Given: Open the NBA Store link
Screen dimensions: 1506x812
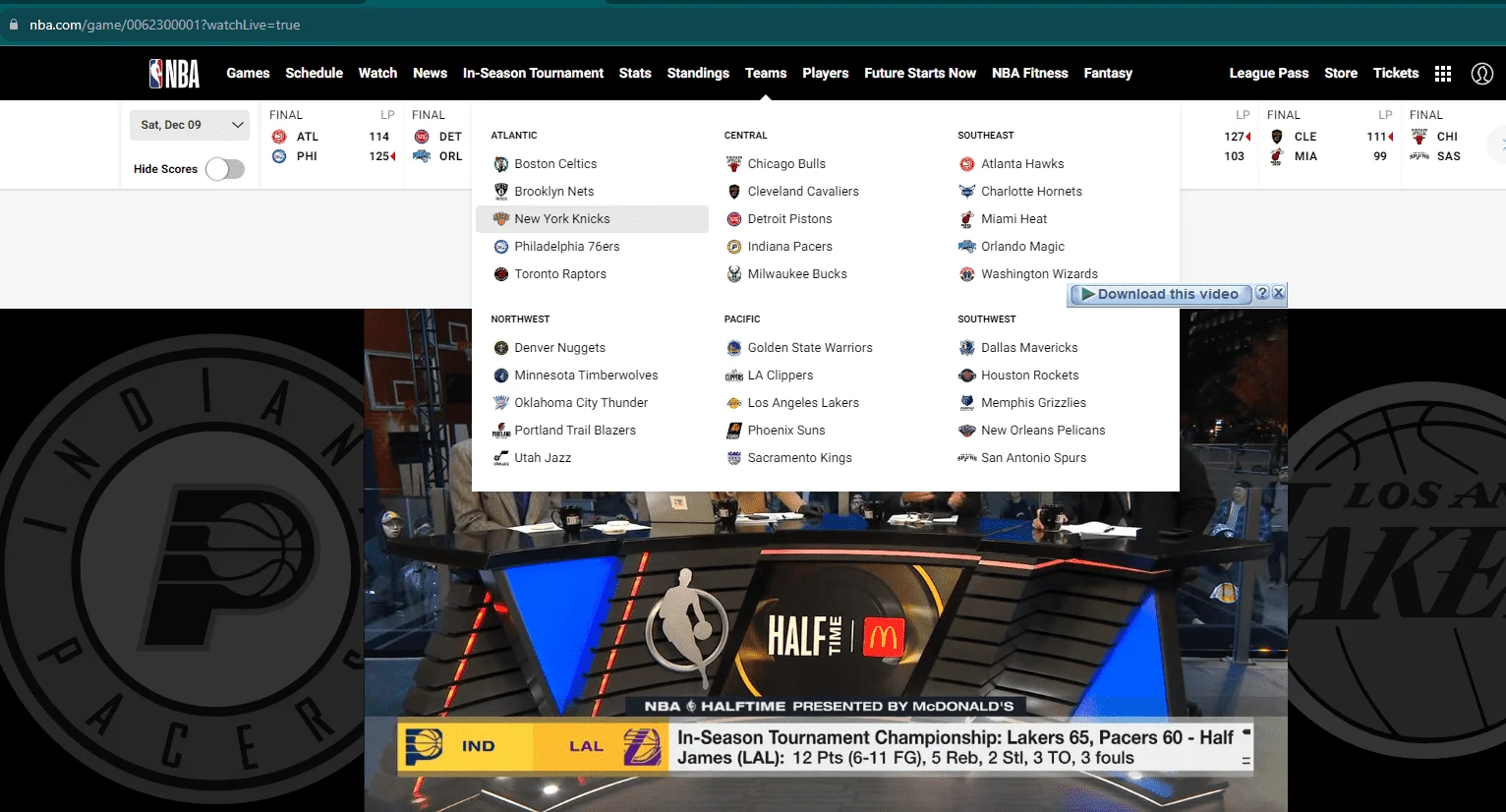Looking at the screenshot, I should click(1341, 73).
